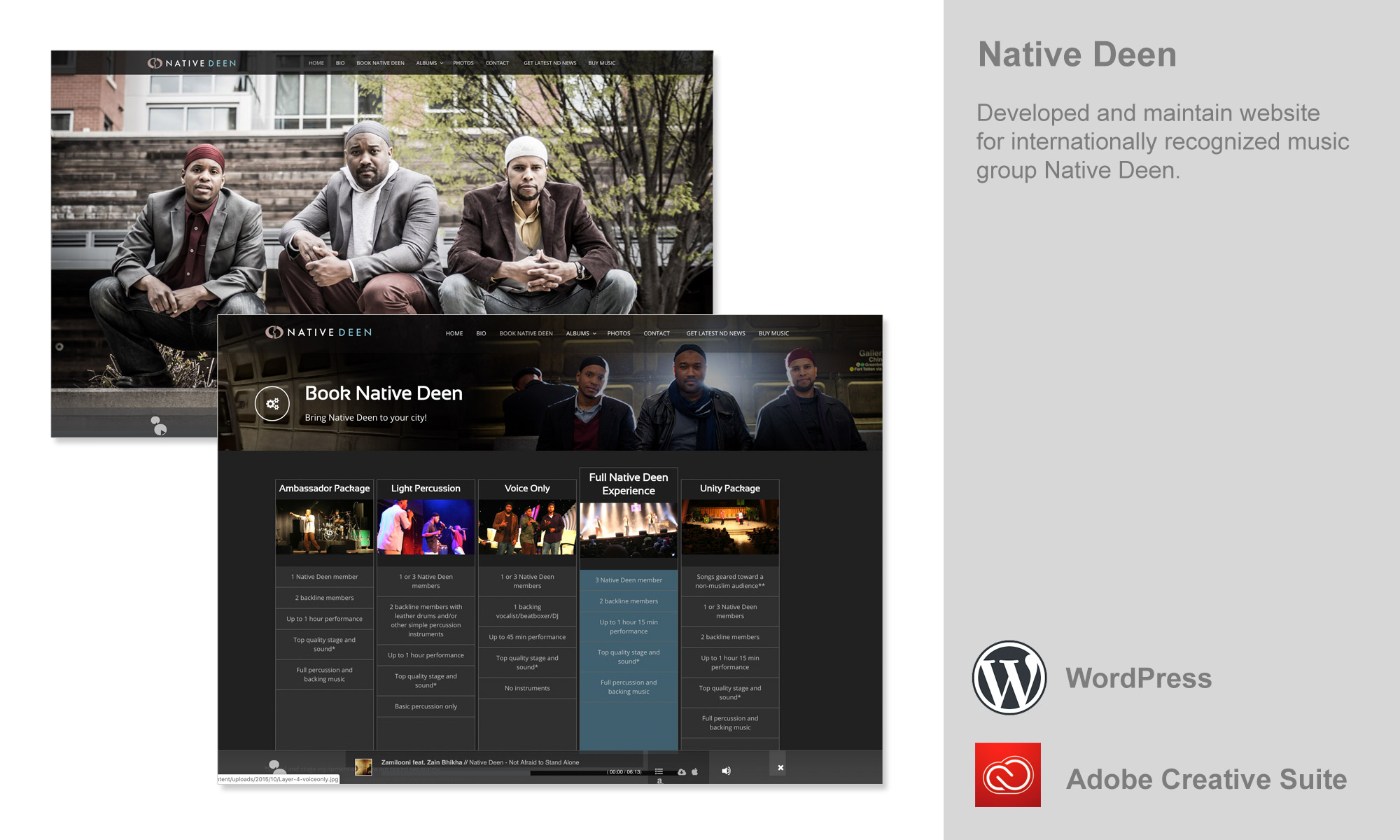Expand the ALBUMS dropdown in the front window
Screen dimensions: 1400x840
pyautogui.click(x=581, y=333)
